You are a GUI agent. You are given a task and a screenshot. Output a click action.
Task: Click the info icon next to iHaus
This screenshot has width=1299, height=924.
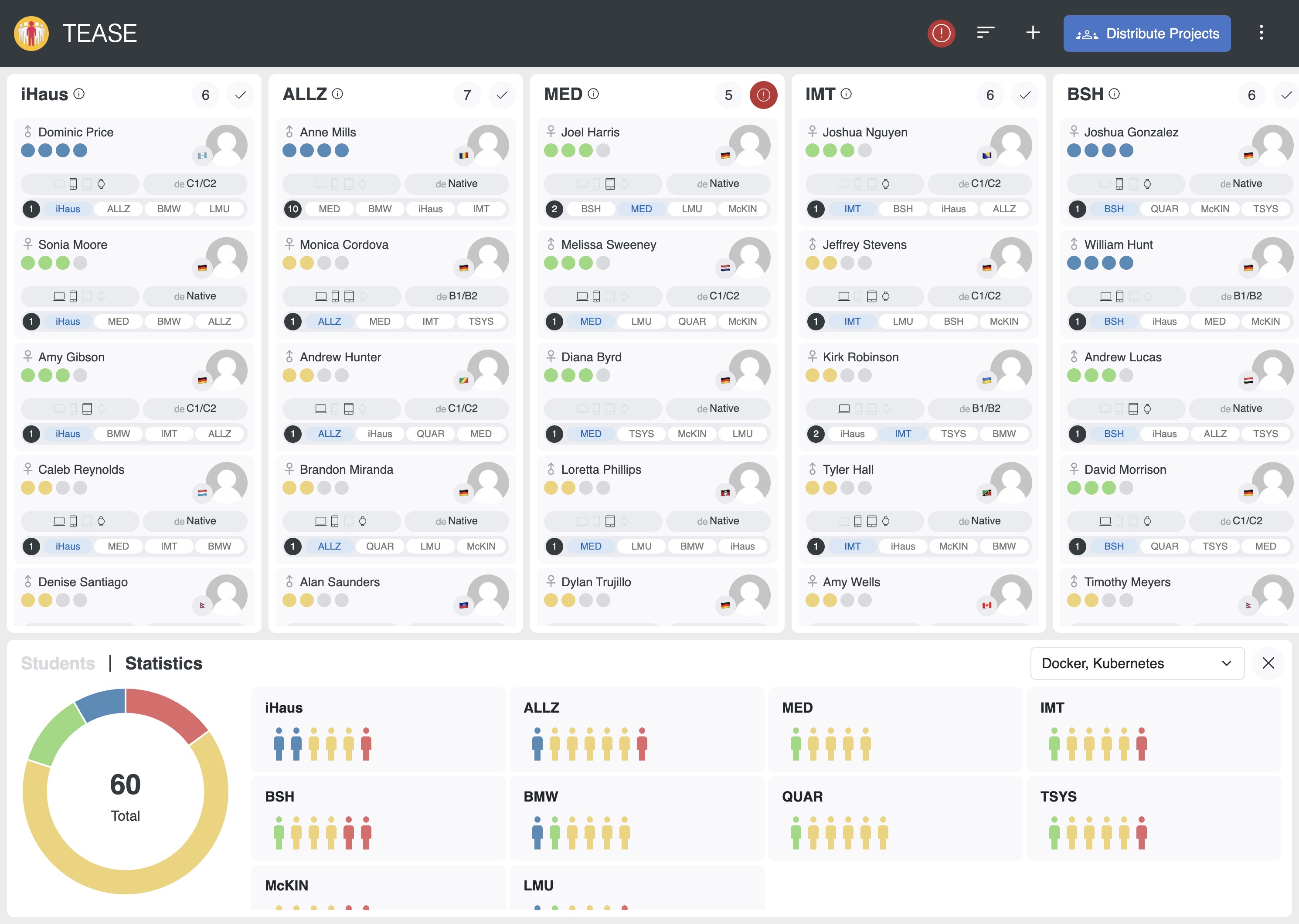point(79,94)
